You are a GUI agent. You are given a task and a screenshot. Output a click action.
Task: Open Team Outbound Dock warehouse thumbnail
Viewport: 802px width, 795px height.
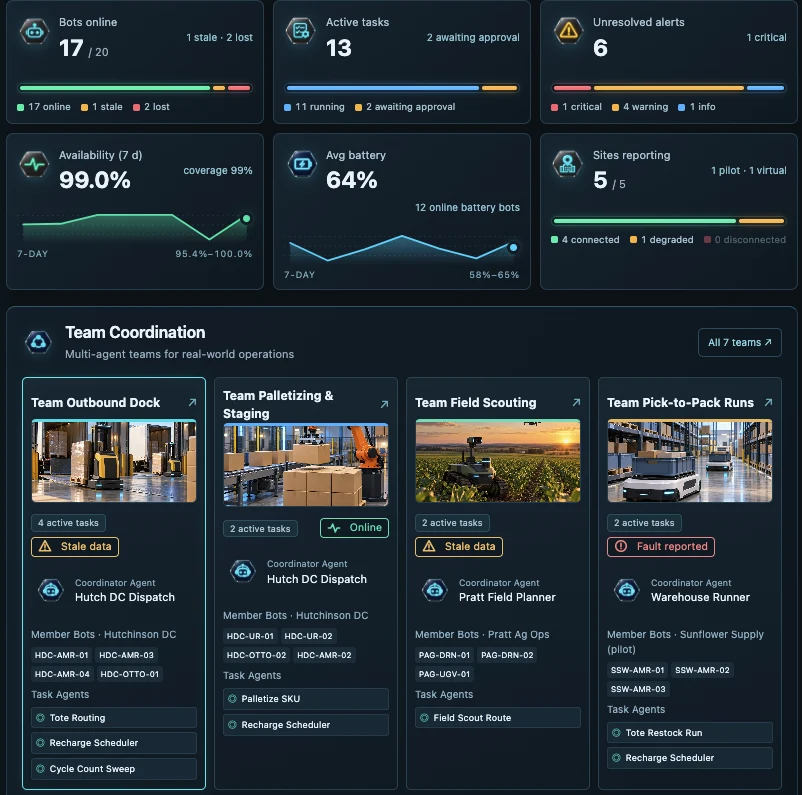pyautogui.click(x=114, y=460)
